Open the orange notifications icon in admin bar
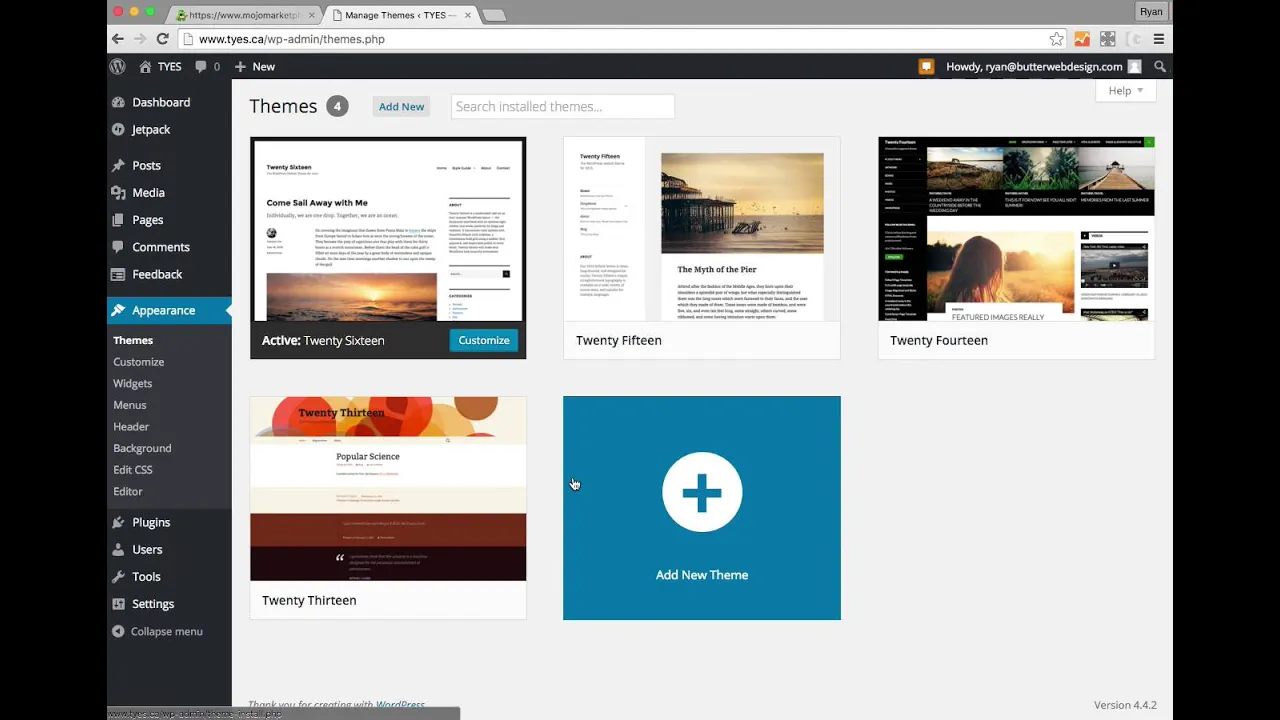Image resolution: width=1280 pixels, height=720 pixels. pos(927,67)
